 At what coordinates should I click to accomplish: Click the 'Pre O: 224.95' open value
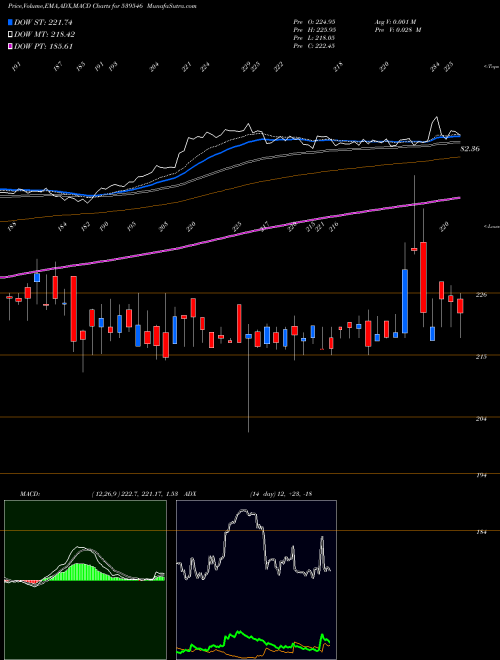click(314, 22)
